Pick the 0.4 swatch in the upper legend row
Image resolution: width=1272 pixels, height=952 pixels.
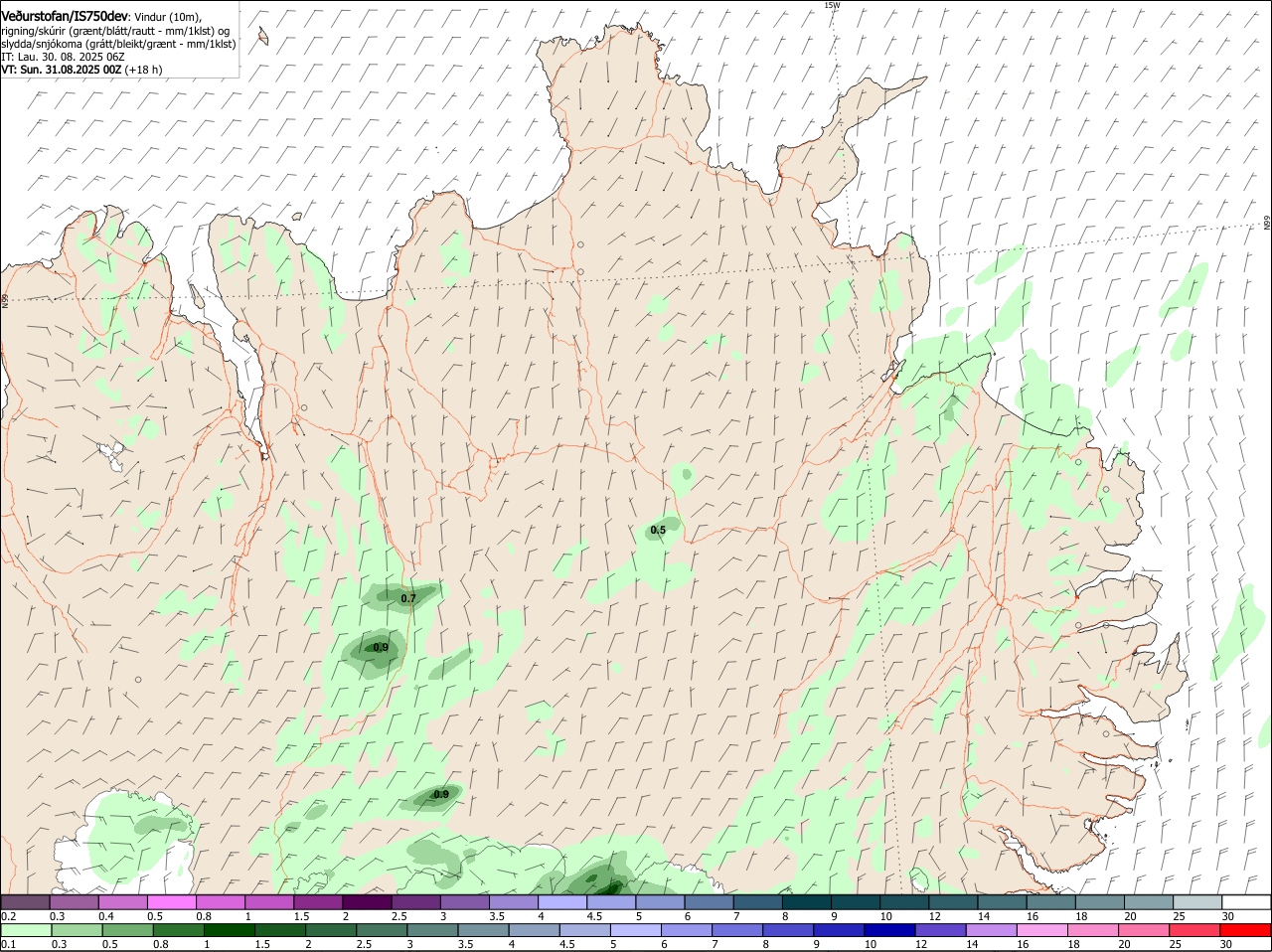tap(122, 901)
